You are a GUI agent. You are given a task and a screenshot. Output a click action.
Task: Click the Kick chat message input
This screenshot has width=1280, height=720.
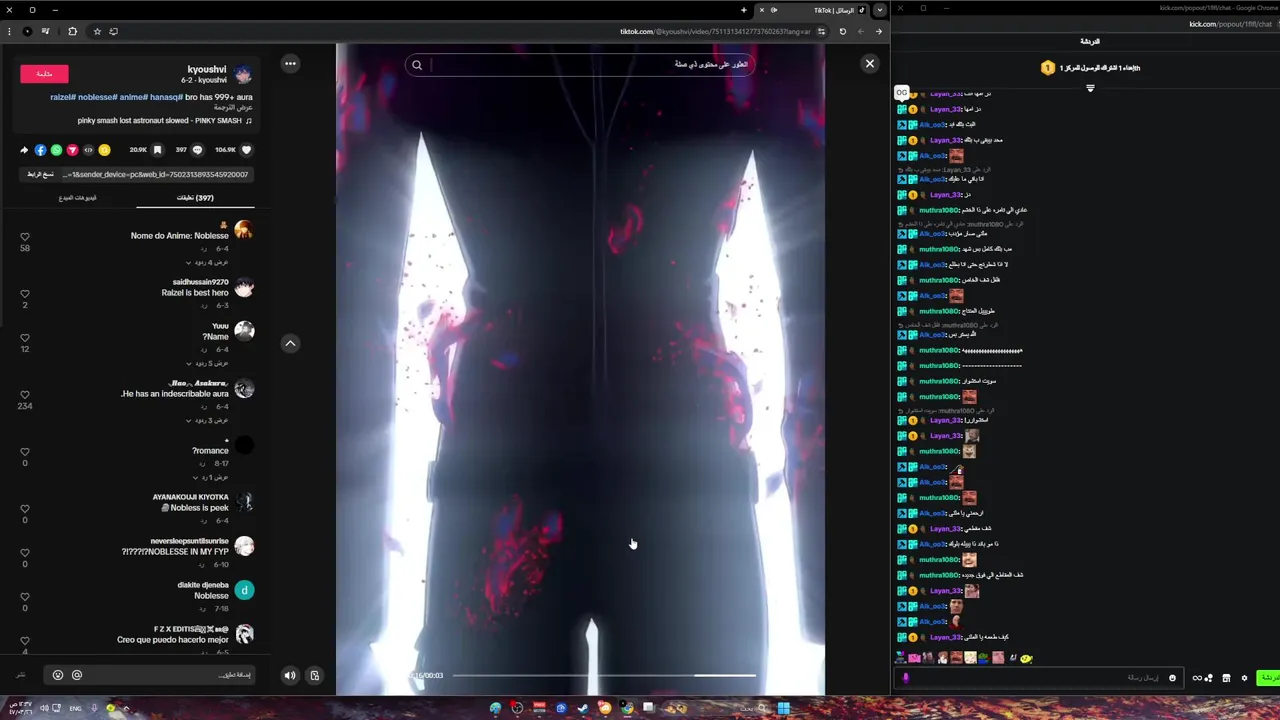click(1040, 678)
